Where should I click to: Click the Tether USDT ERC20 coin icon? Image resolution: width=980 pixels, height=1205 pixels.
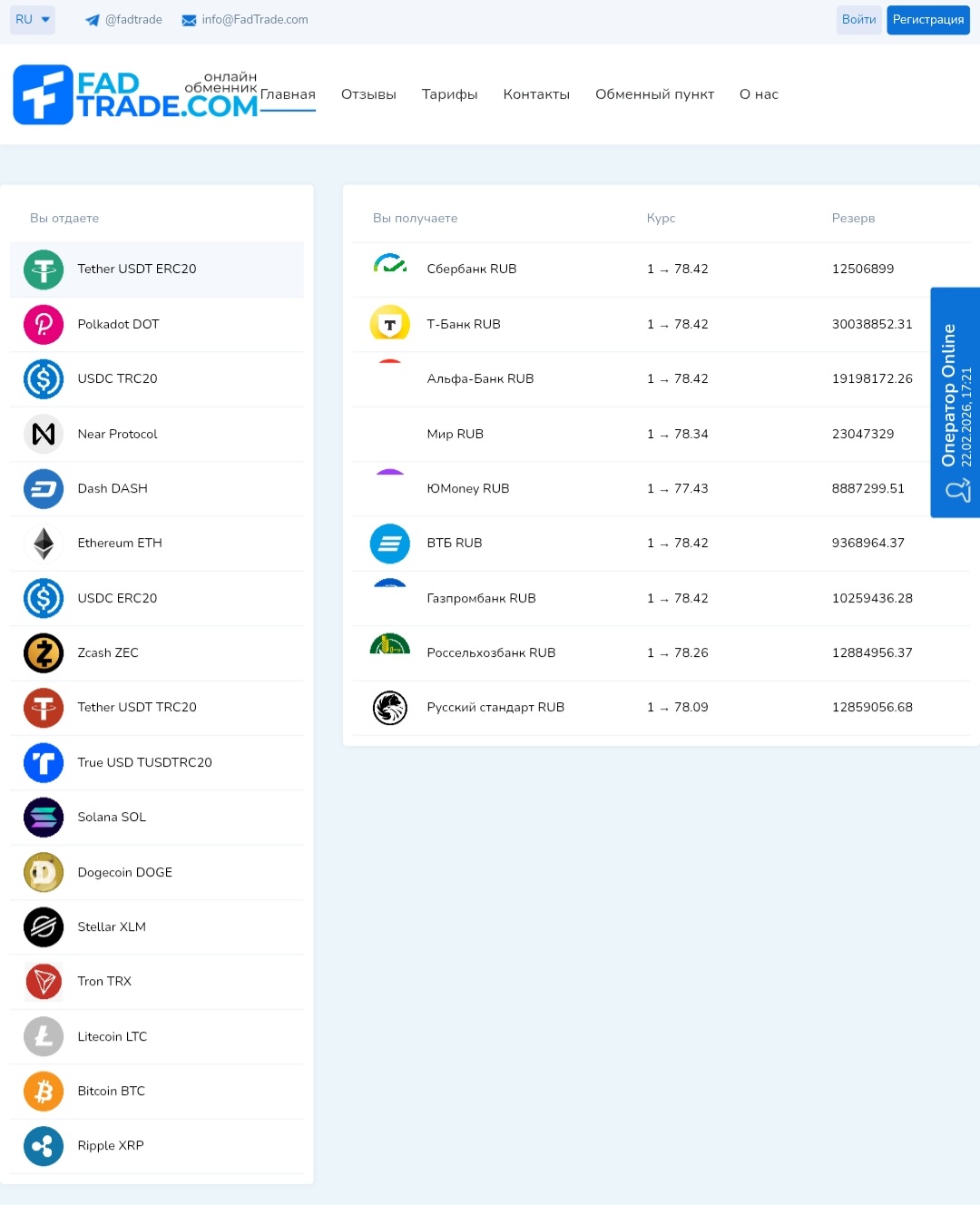point(44,269)
